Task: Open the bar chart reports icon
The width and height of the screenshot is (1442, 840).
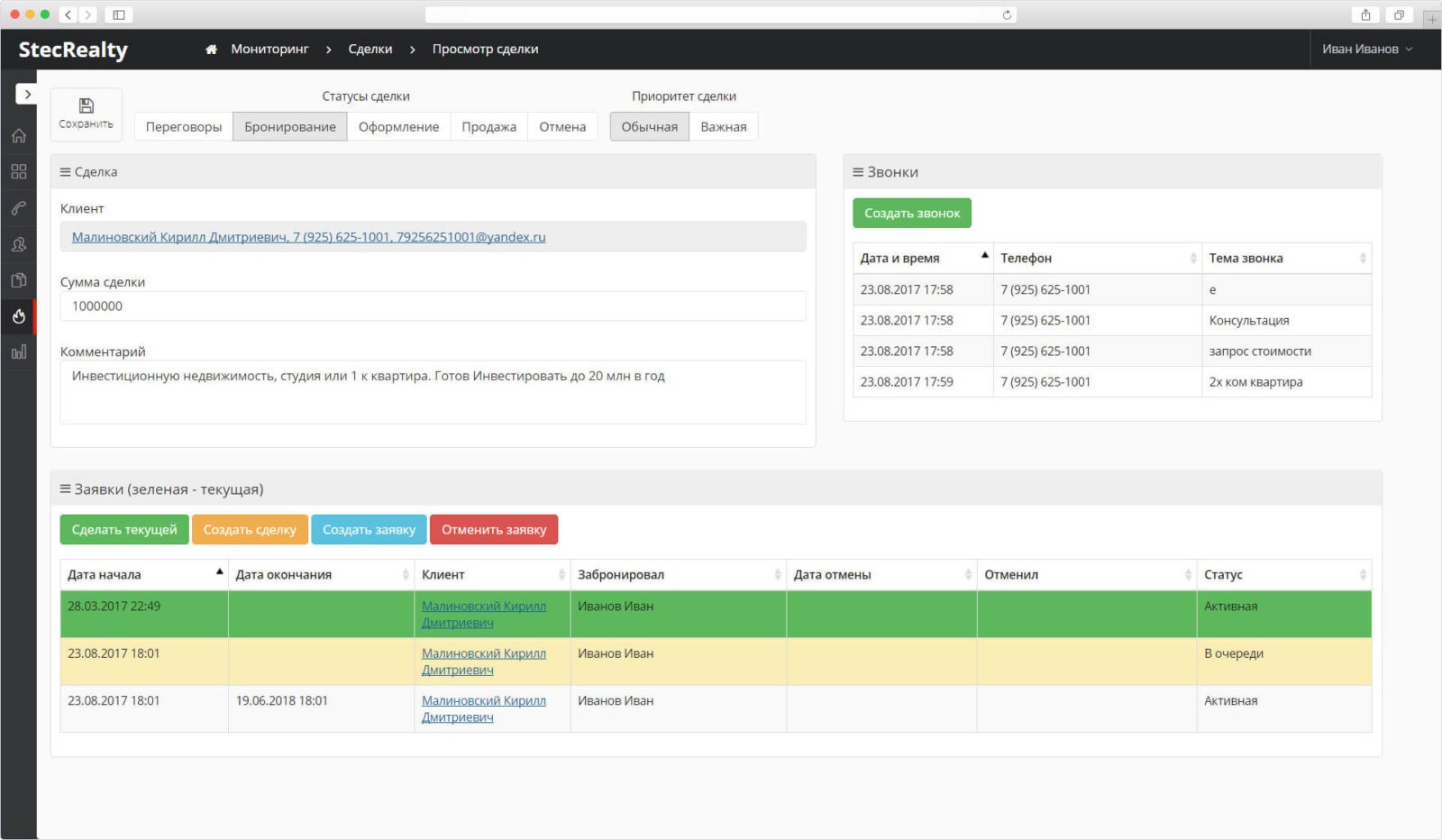Action: [19, 352]
